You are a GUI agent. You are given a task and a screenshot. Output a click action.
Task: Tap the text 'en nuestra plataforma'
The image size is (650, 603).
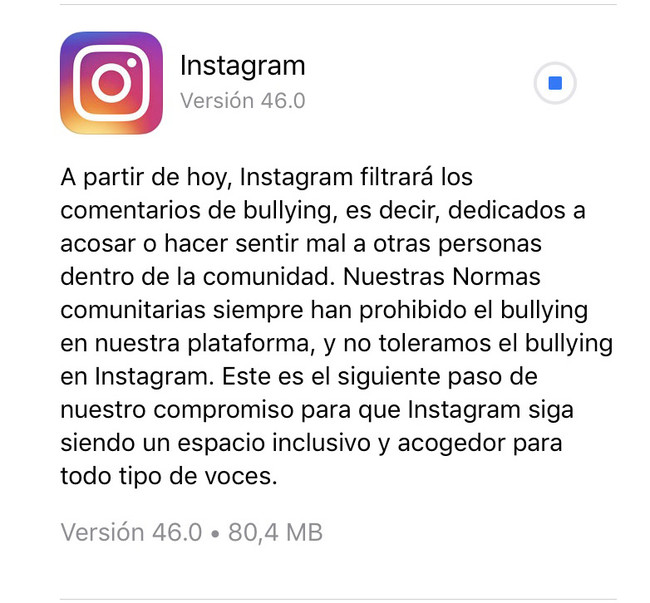click(185, 344)
